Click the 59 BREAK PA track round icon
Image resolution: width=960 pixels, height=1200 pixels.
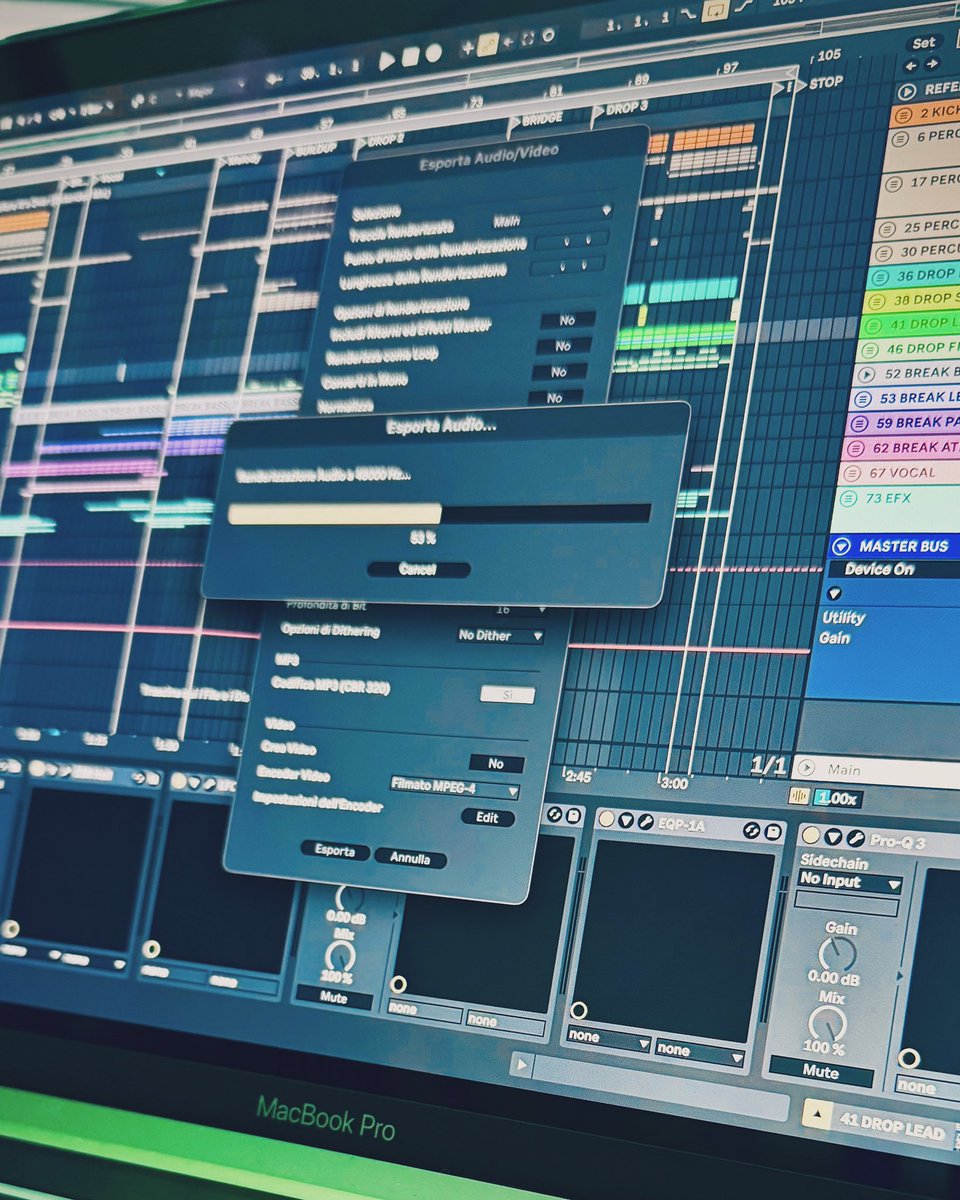click(860, 423)
